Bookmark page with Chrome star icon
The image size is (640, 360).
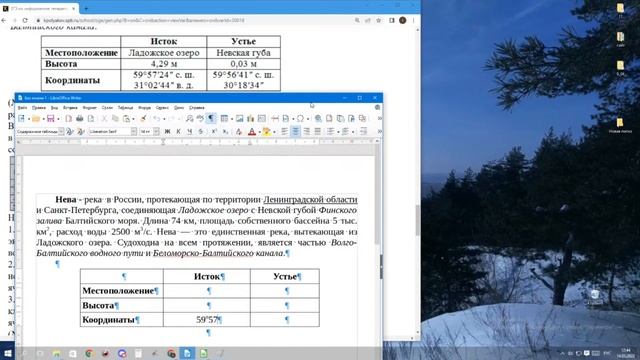click(x=378, y=20)
